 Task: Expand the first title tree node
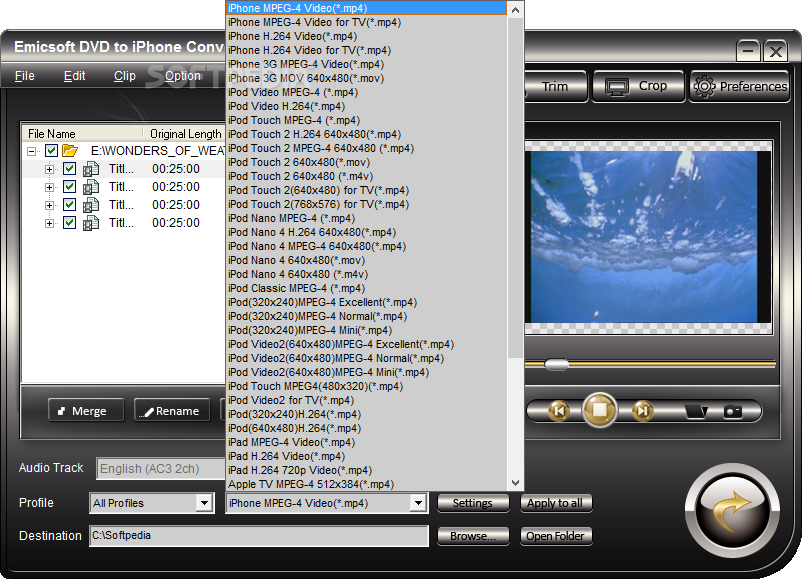(x=50, y=169)
